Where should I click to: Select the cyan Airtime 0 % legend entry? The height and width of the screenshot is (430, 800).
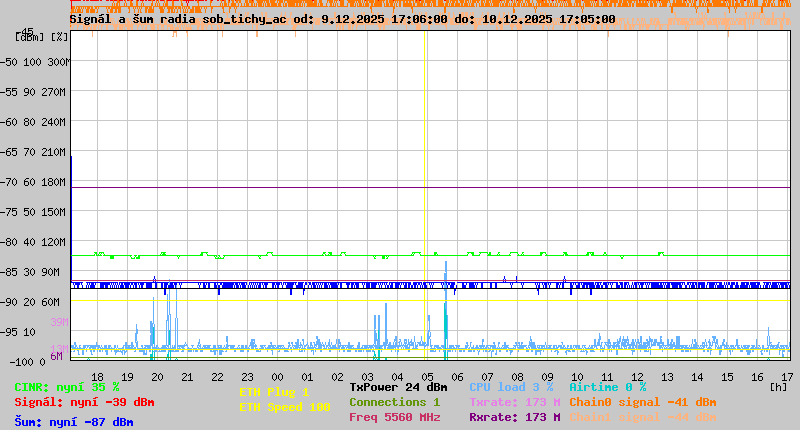pos(607,387)
